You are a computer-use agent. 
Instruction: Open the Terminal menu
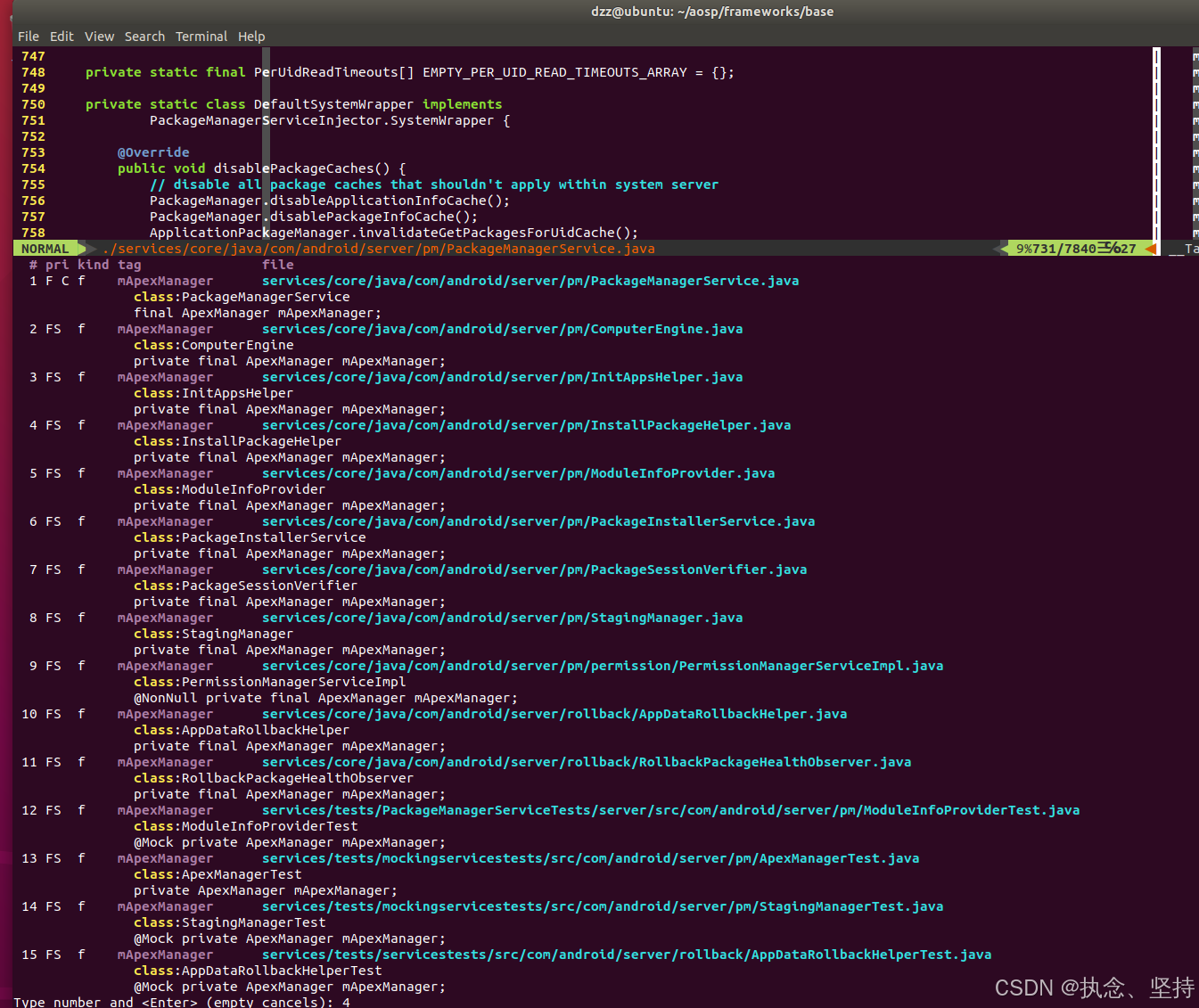pos(201,37)
